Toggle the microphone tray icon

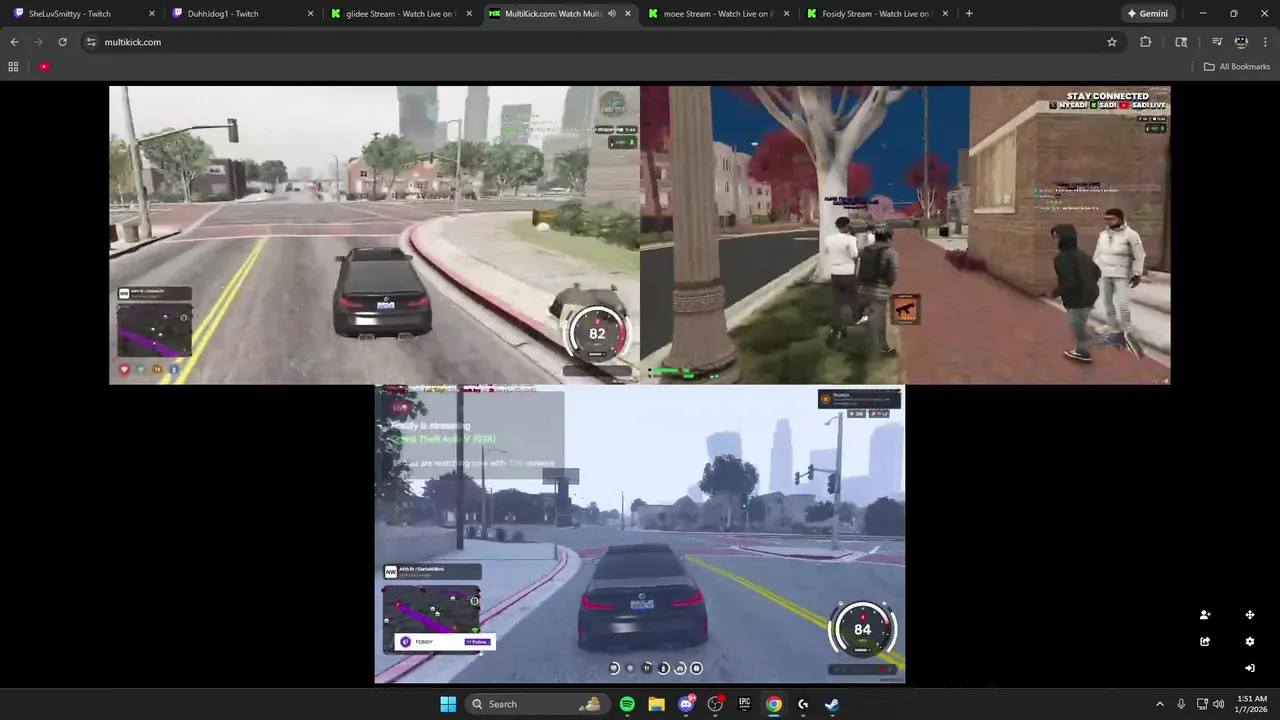(x=1181, y=704)
